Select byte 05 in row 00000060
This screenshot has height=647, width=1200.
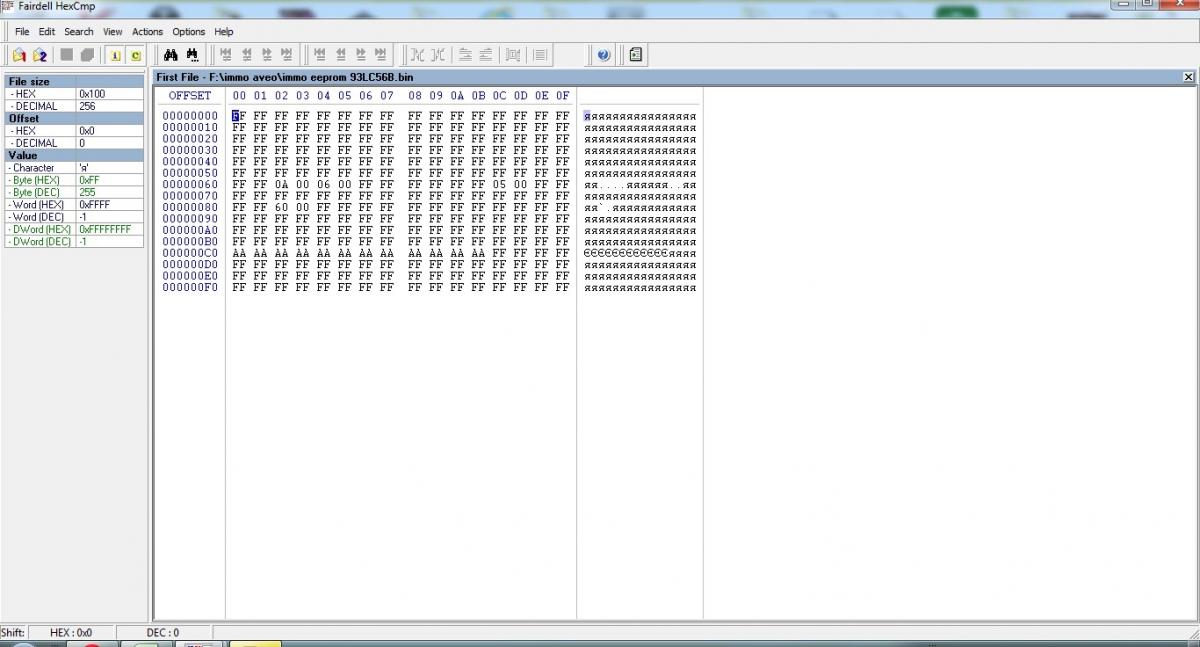pos(499,185)
